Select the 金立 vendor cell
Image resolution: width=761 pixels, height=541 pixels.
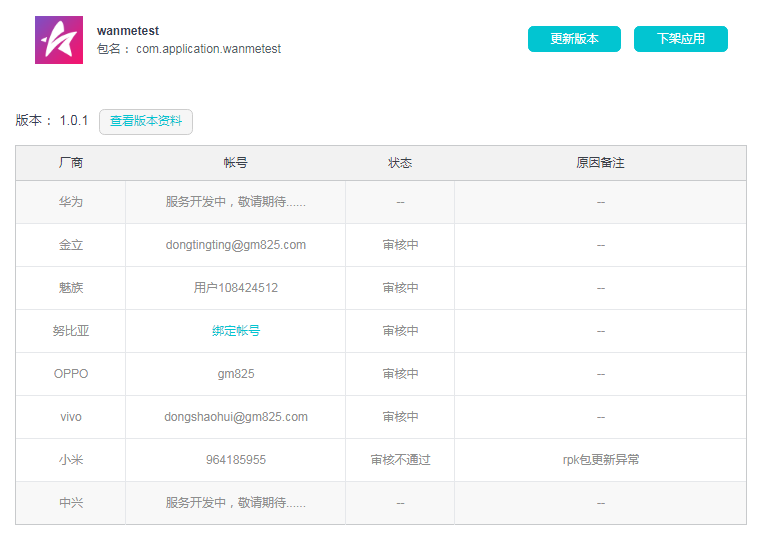click(71, 245)
